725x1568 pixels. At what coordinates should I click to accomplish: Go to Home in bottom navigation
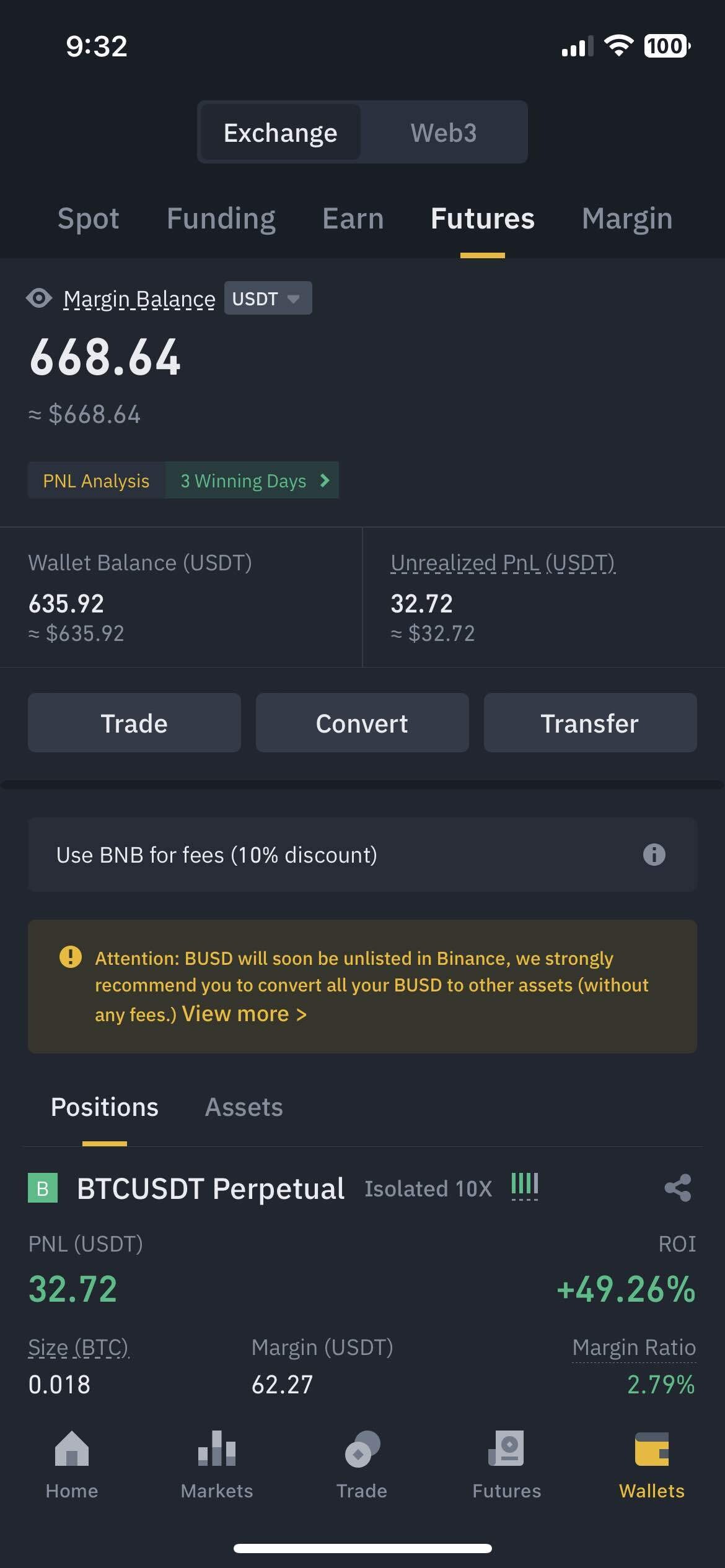pyautogui.click(x=72, y=1466)
